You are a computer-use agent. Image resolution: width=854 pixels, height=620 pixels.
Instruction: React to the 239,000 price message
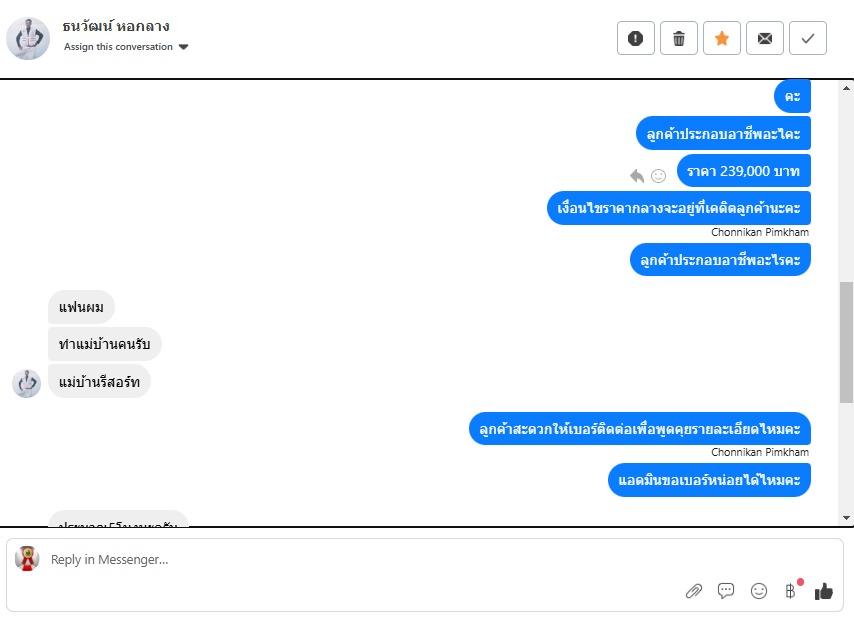pos(658,176)
